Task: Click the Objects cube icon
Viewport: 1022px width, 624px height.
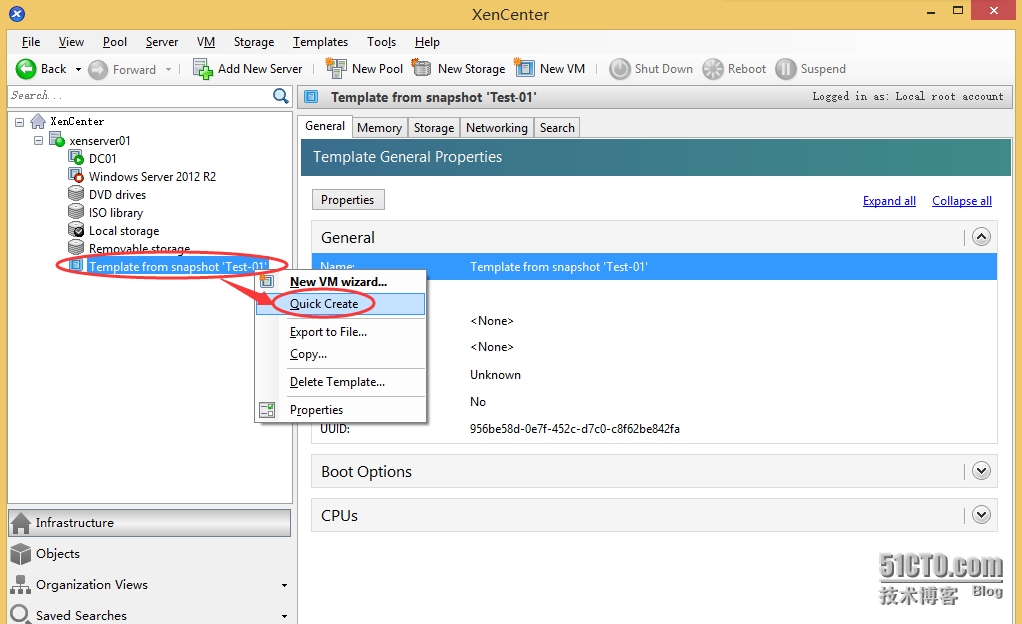Action: (21, 554)
